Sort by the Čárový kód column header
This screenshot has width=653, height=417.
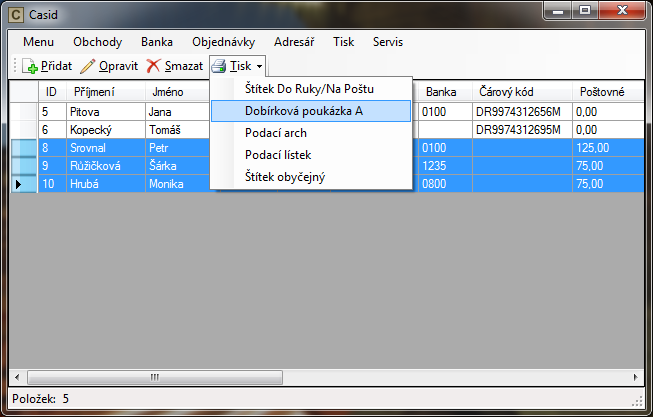pos(522,92)
